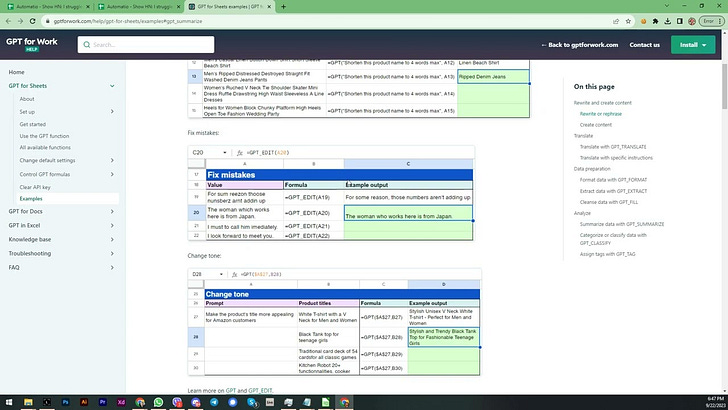Jump to Format data with GPT_FORMAT

(613, 180)
